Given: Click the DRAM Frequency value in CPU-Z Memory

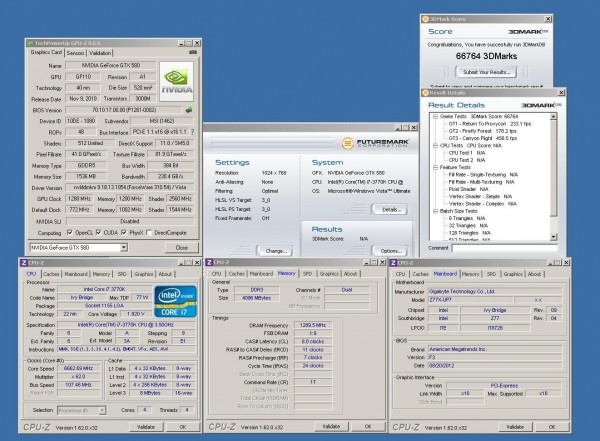Looking at the screenshot, I should [313, 325].
